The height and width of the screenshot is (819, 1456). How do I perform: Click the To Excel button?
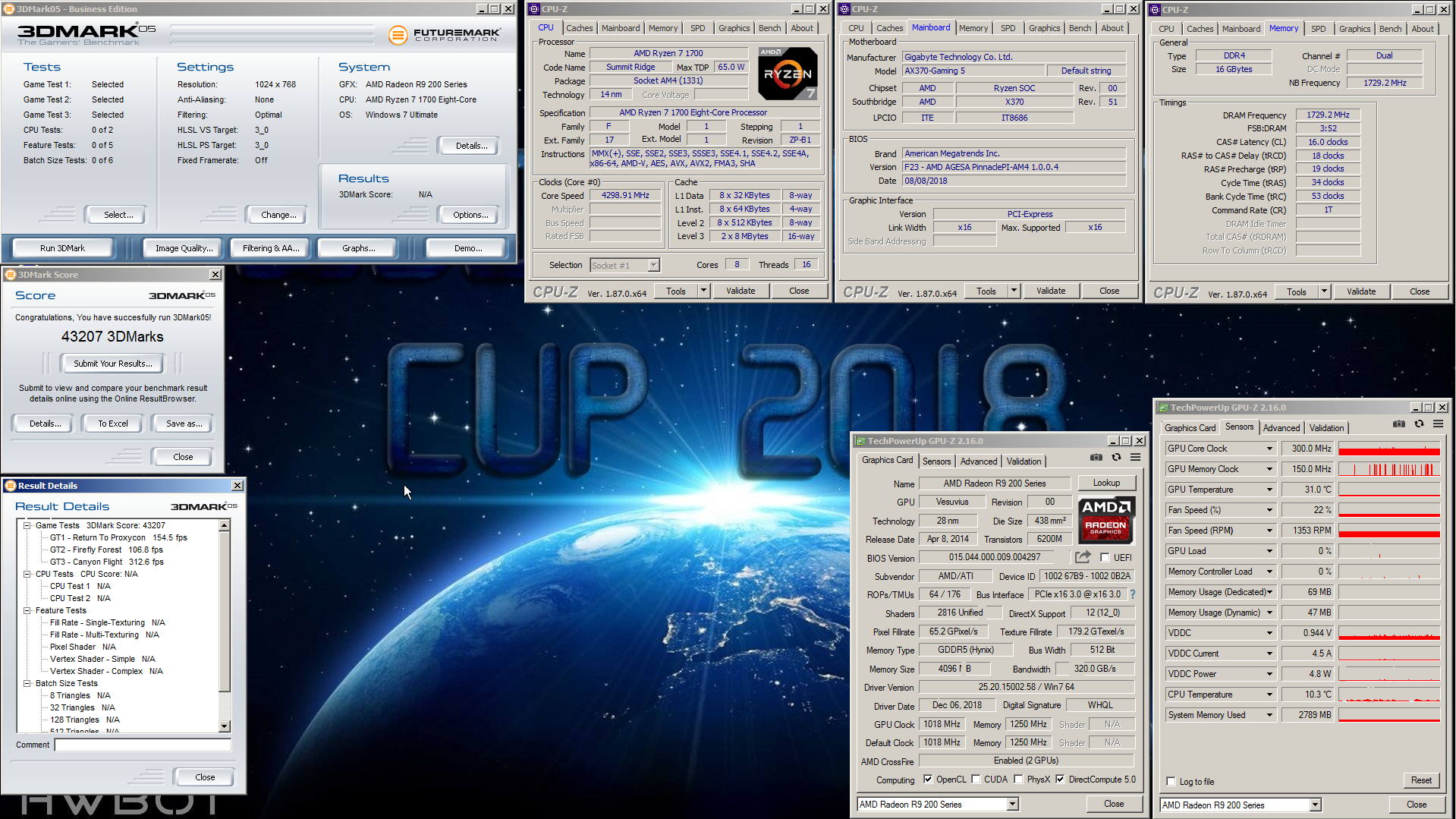112,424
